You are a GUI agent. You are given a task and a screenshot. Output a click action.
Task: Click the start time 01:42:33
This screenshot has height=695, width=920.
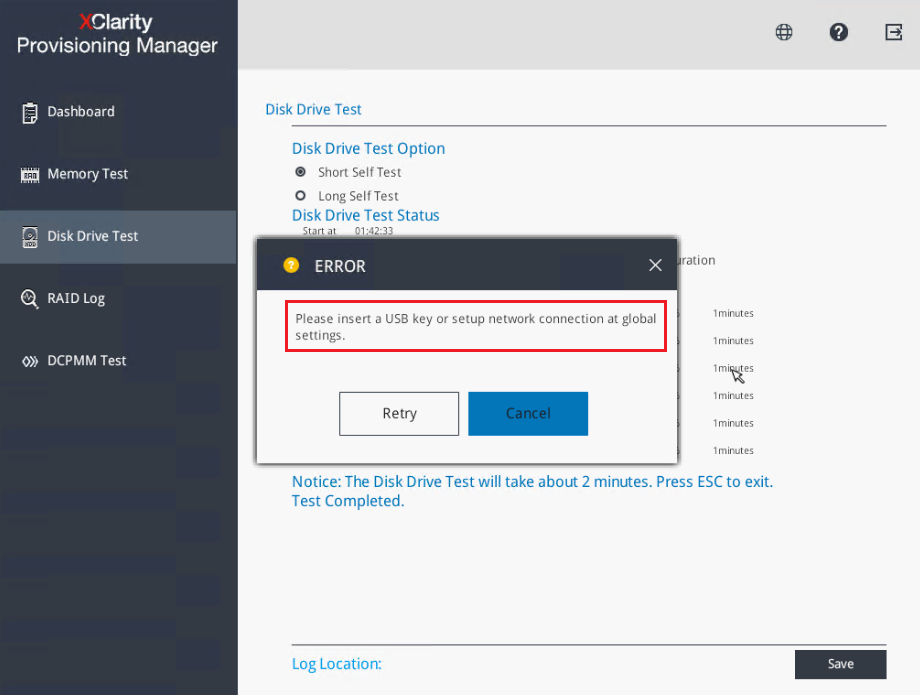[x=374, y=230]
